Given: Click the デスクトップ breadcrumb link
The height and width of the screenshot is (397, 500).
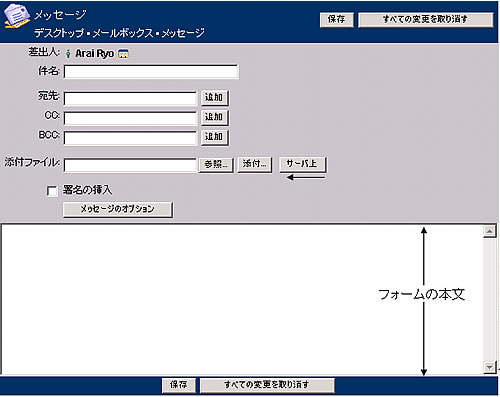Looking at the screenshot, I should coord(59,33).
